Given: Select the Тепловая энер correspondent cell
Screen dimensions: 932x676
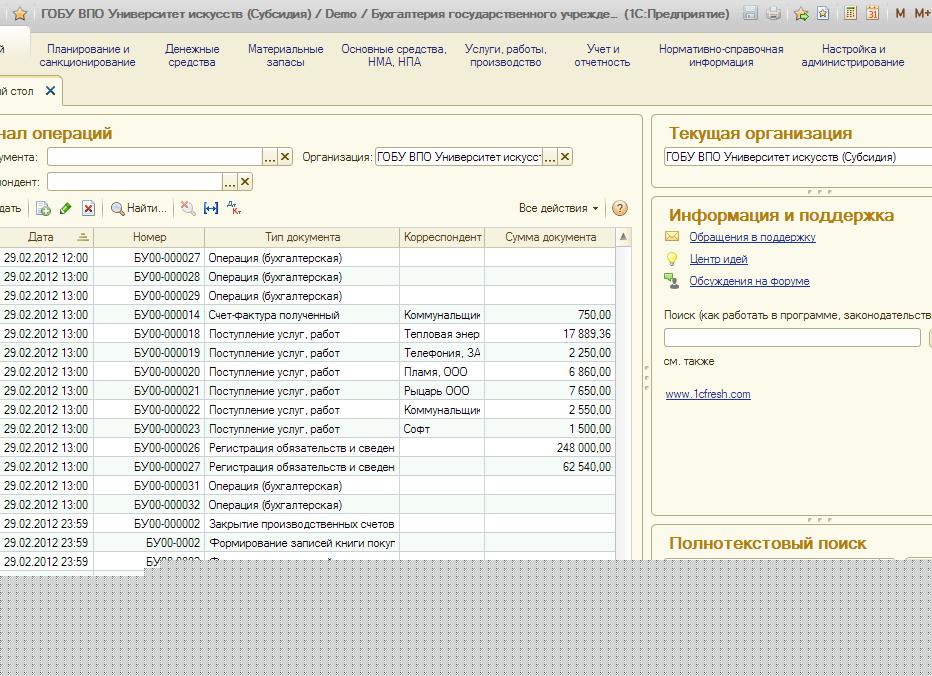Looking at the screenshot, I should click(x=442, y=334).
